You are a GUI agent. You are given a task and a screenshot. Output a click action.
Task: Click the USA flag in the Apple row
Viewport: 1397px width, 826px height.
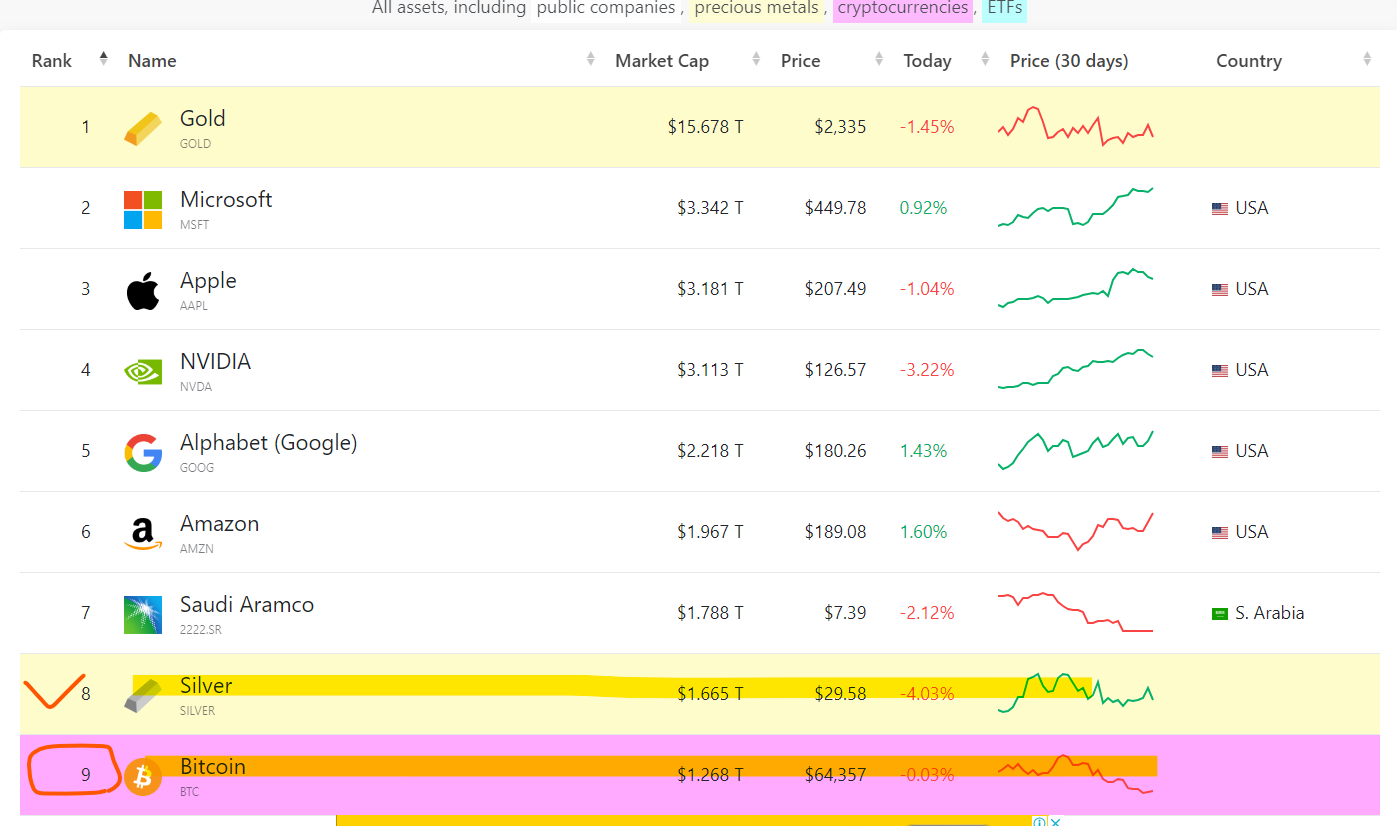click(x=1220, y=290)
